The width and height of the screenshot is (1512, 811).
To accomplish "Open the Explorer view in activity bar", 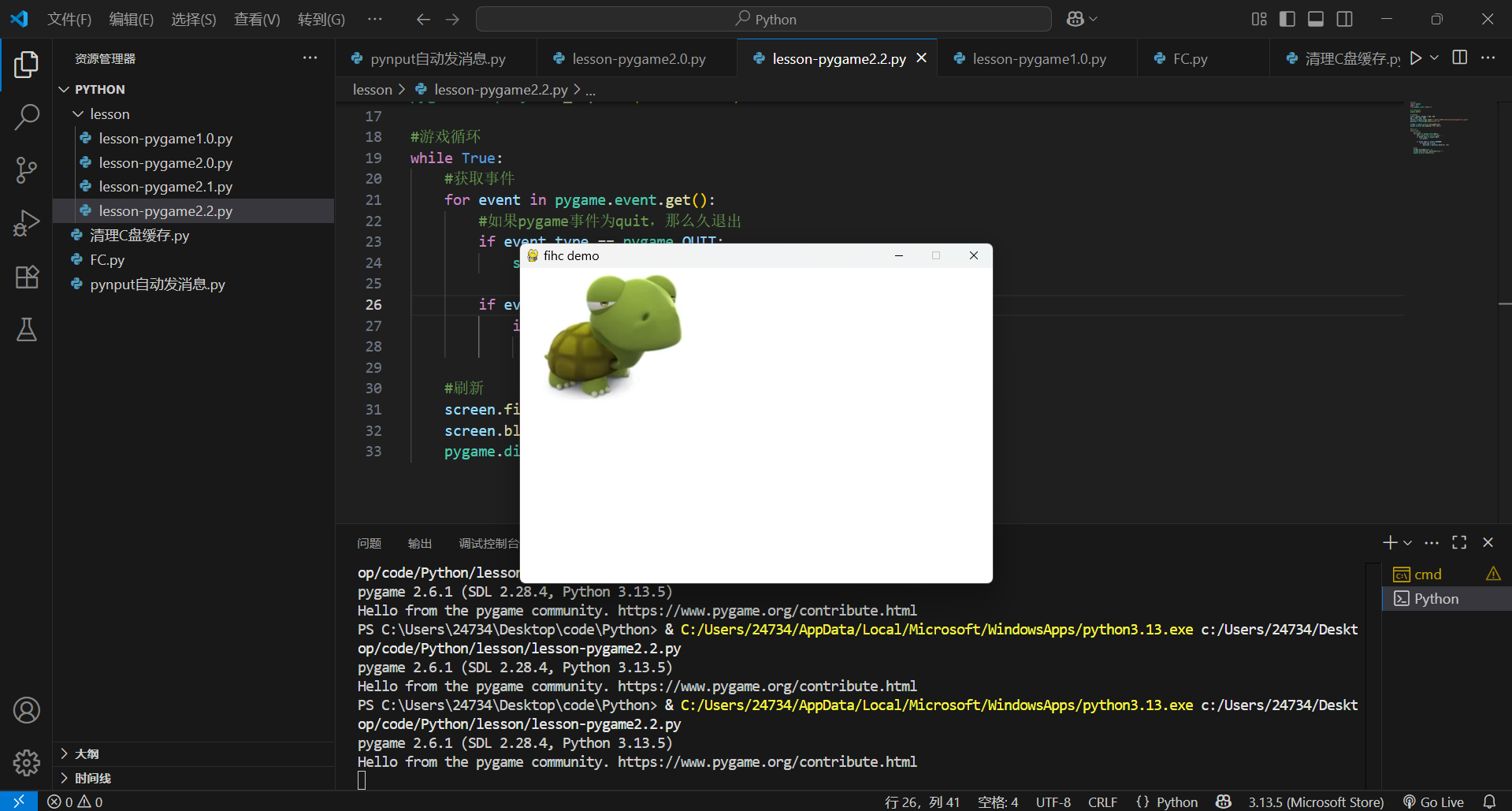I will [x=26, y=65].
